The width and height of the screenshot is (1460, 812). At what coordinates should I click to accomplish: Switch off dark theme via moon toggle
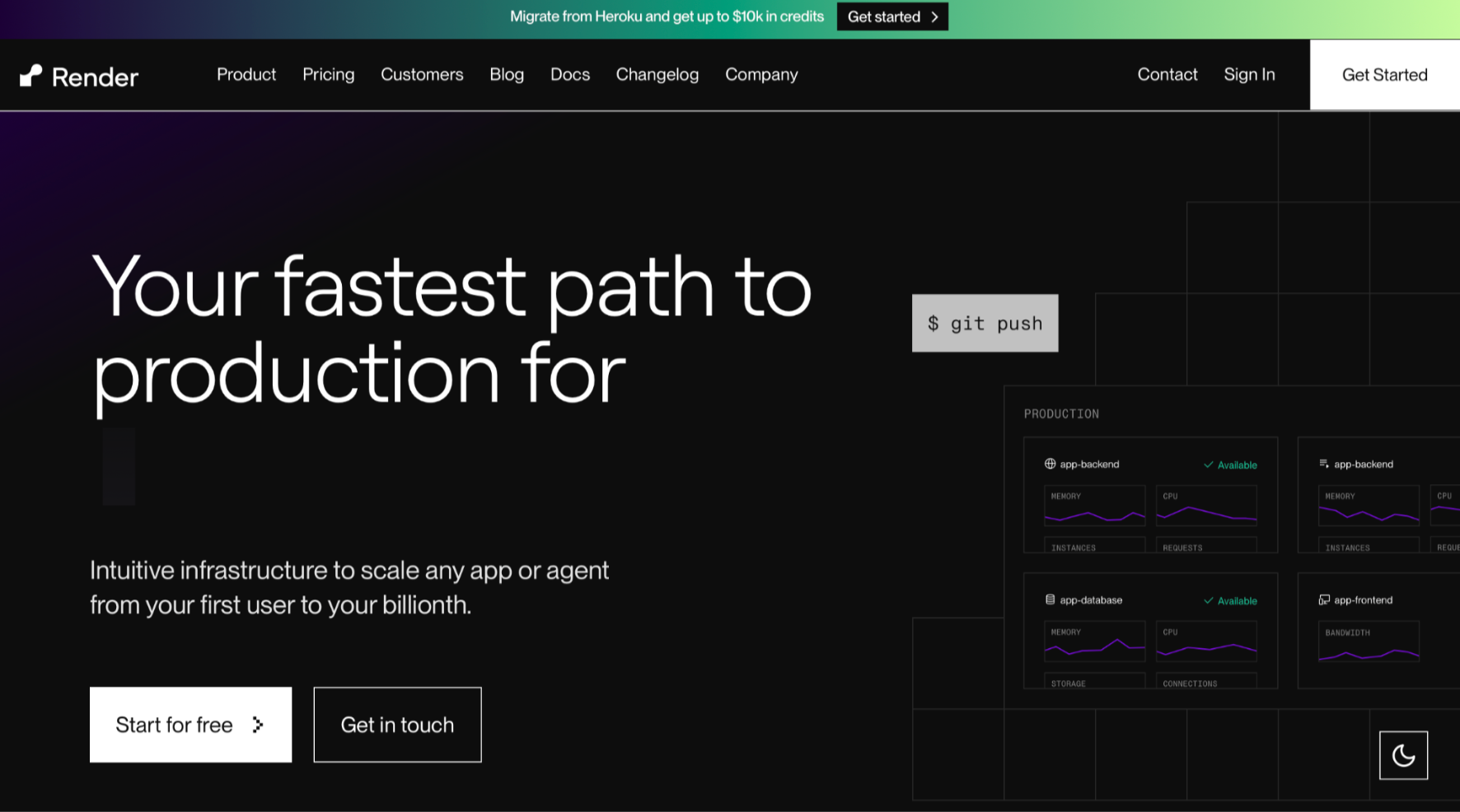[x=1403, y=755]
